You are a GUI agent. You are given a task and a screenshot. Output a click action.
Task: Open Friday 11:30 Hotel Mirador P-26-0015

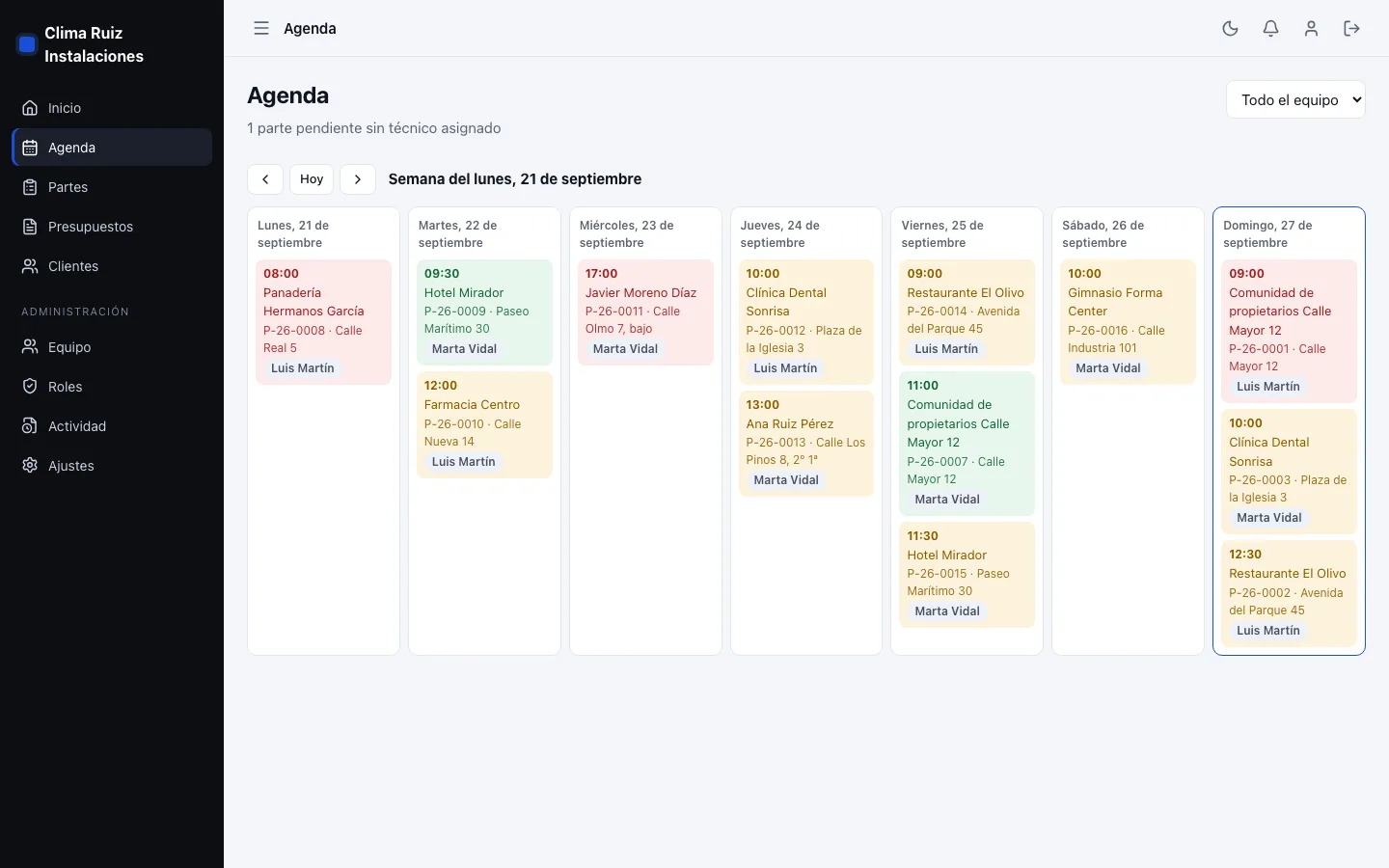point(967,575)
